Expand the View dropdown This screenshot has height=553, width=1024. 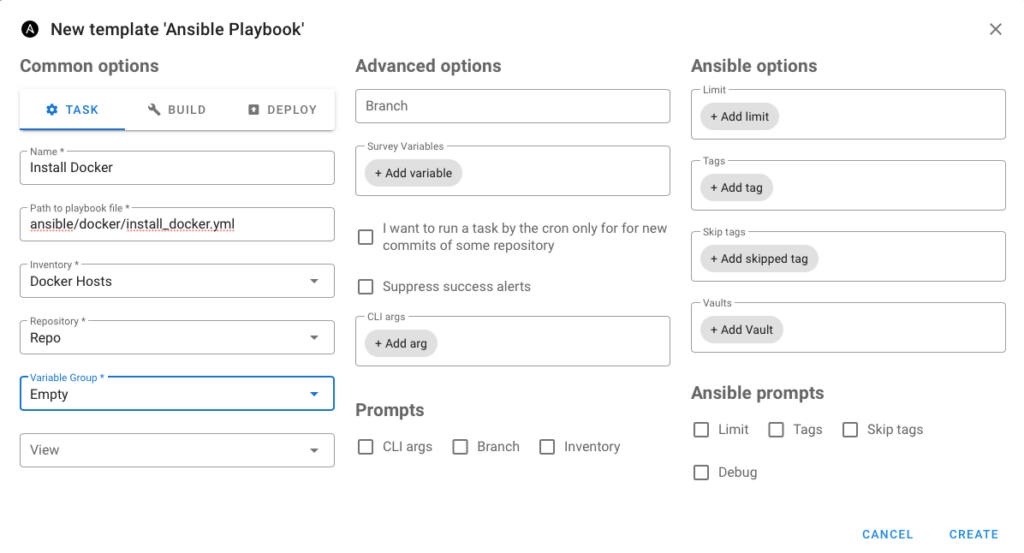tap(176, 450)
